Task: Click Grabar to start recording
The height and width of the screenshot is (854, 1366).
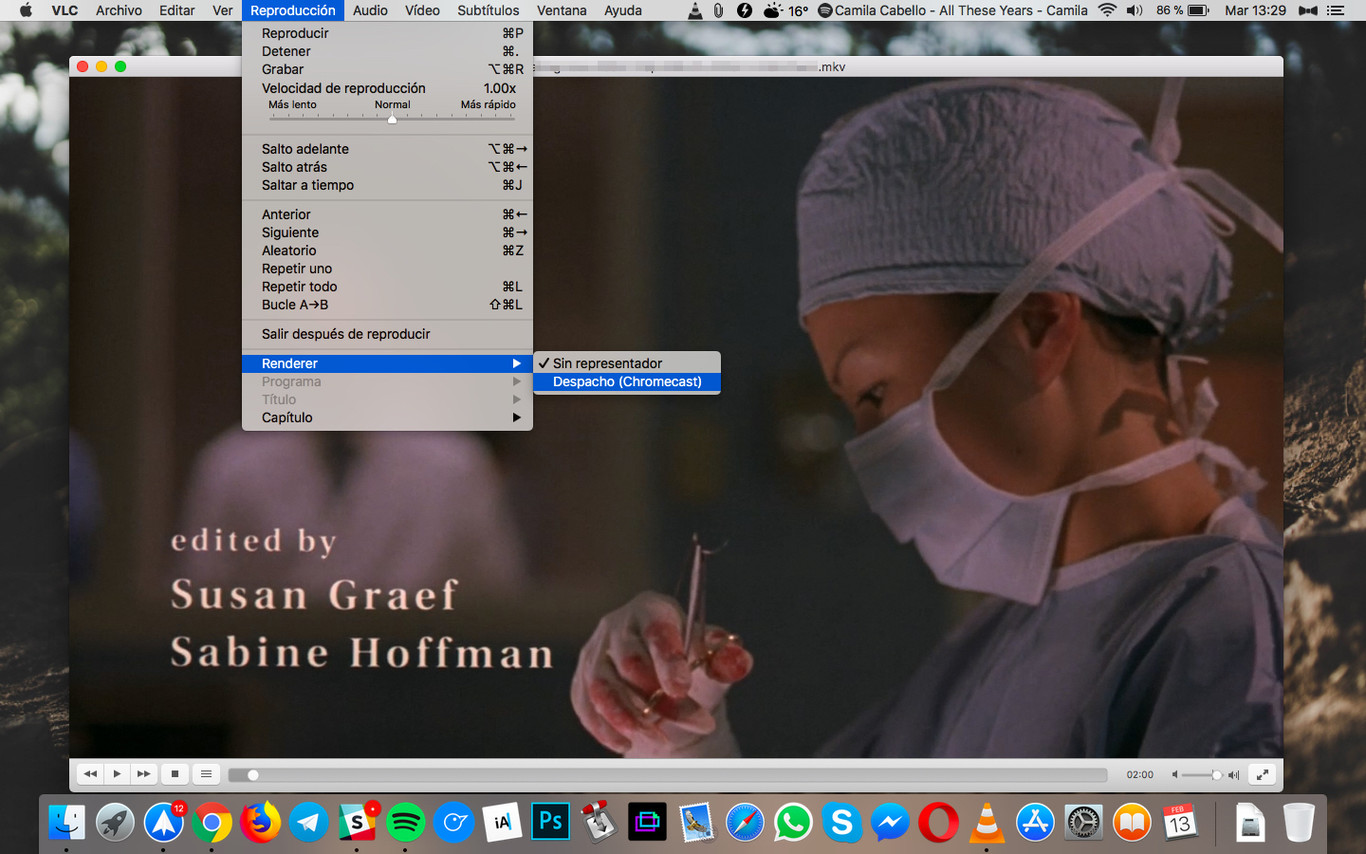Action: 283,70
